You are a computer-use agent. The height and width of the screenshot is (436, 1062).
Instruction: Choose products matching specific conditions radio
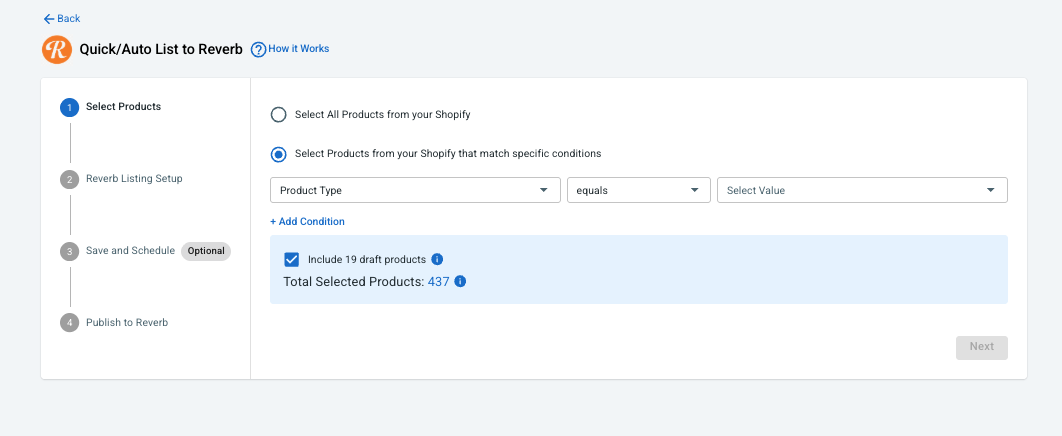coord(278,154)
